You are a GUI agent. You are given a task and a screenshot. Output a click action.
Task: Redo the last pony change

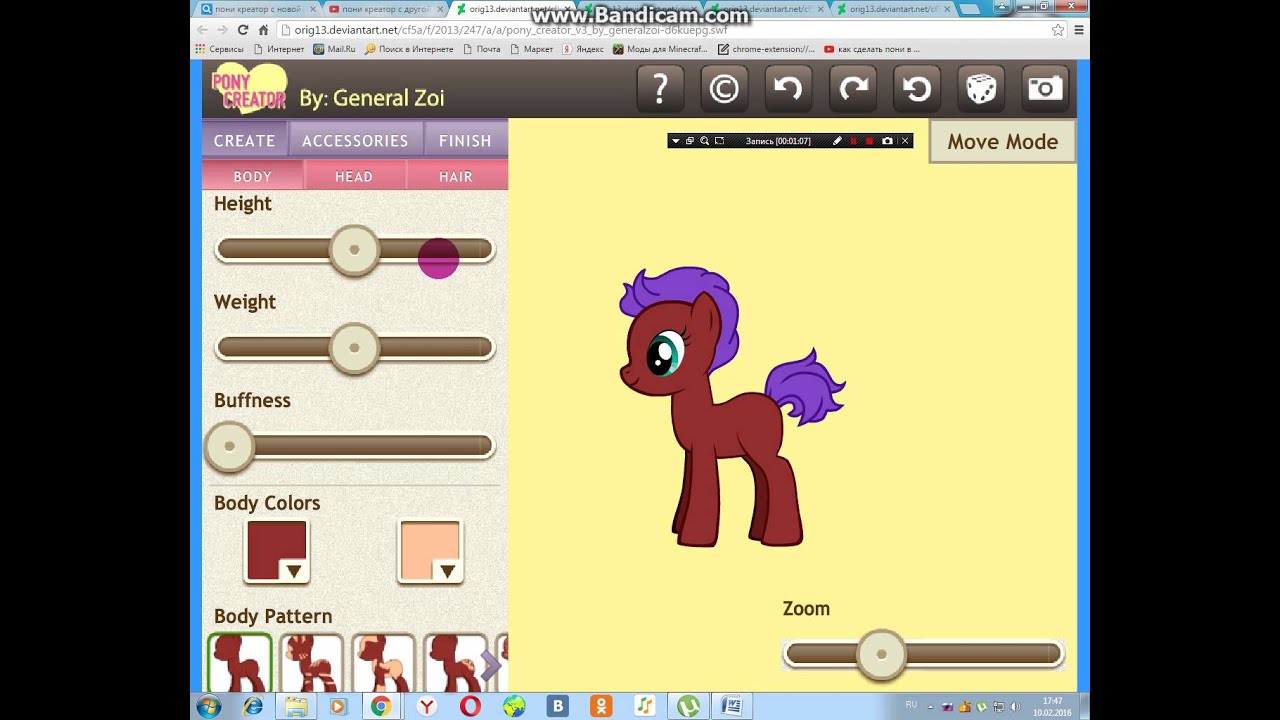[853, 89]
